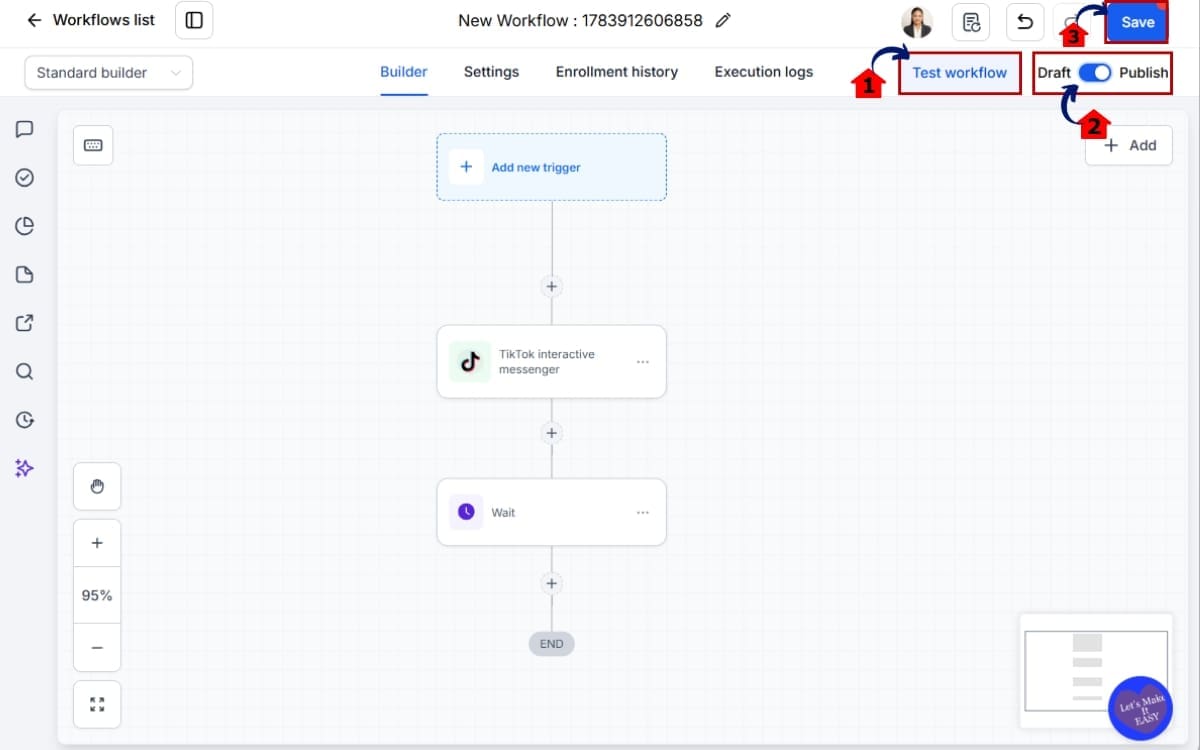Open the version history notes icon
Image resolution: width=1200 pixels, height=750 pixels.
[971, 22]
